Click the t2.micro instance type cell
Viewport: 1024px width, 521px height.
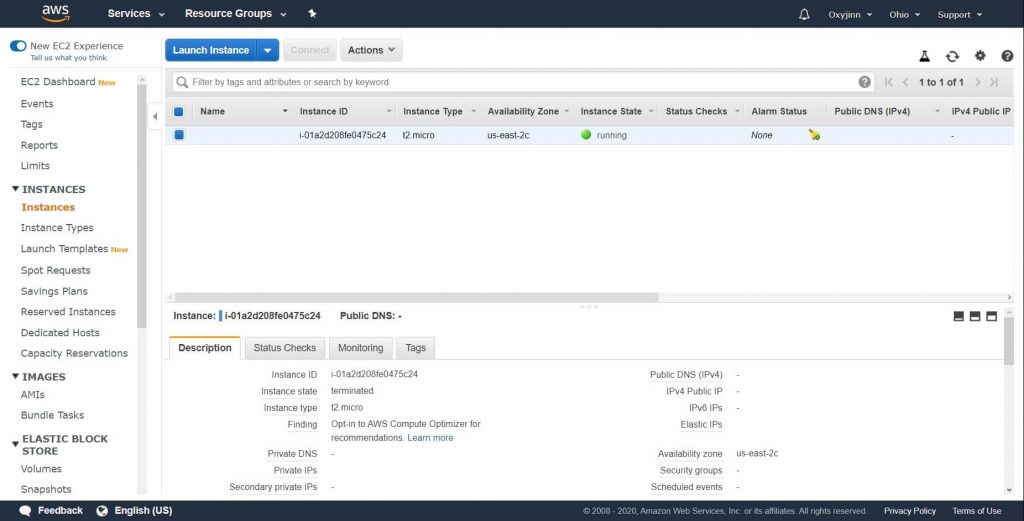click(419, 135)
